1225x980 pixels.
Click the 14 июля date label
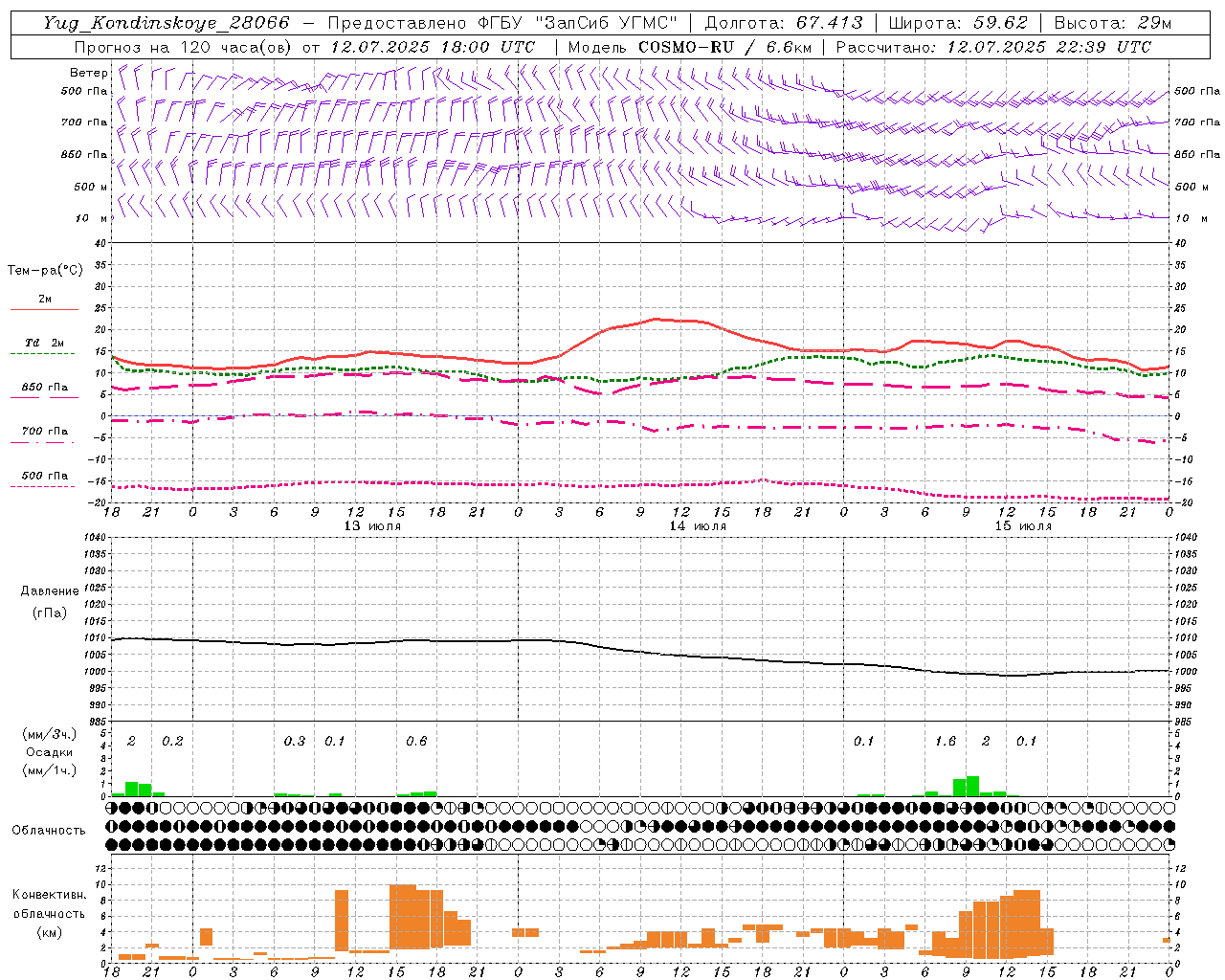(698, 526)
